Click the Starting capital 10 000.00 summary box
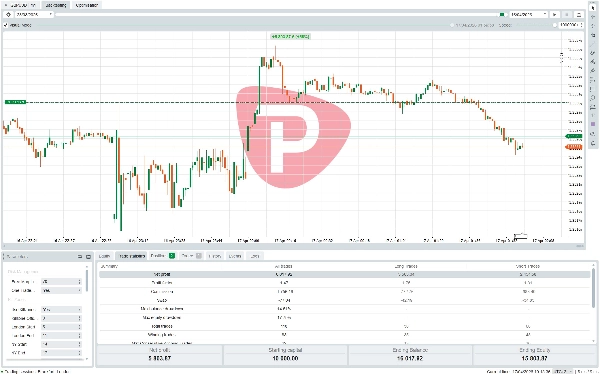The height and width of the screenshot is (374, 600). pos(285,355)
